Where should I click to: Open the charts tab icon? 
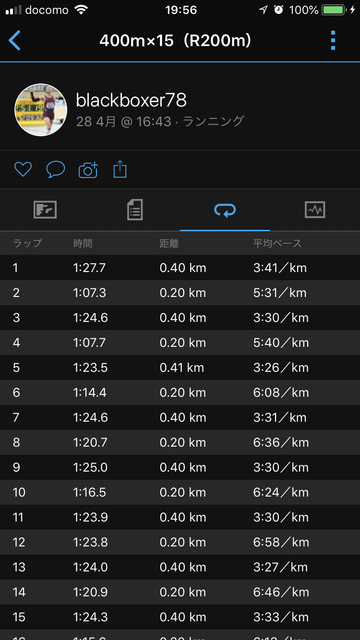click(315, 210)
